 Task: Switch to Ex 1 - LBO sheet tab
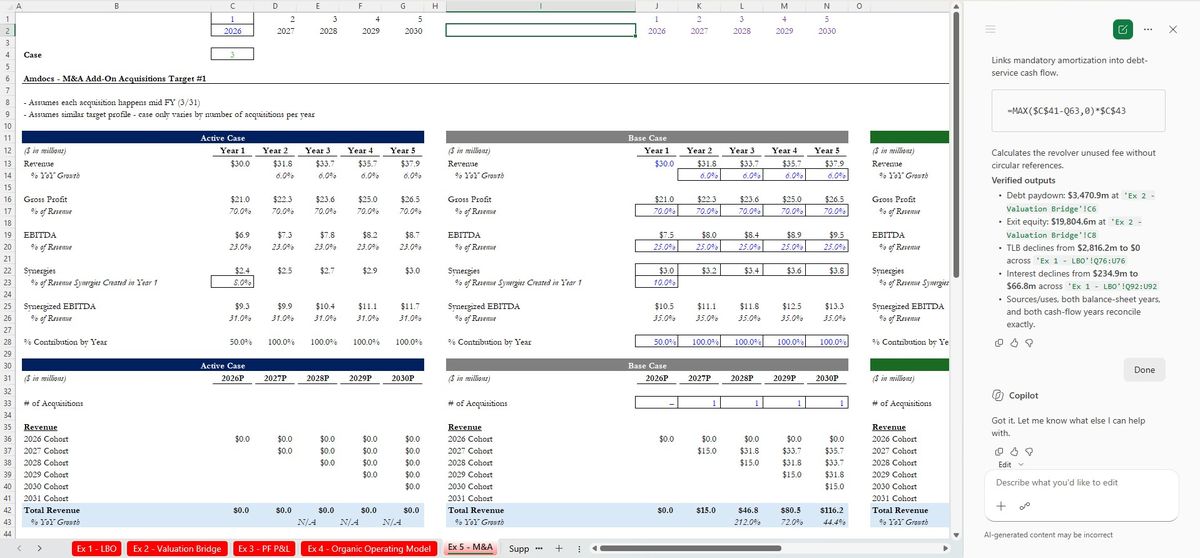click(97, 549)
